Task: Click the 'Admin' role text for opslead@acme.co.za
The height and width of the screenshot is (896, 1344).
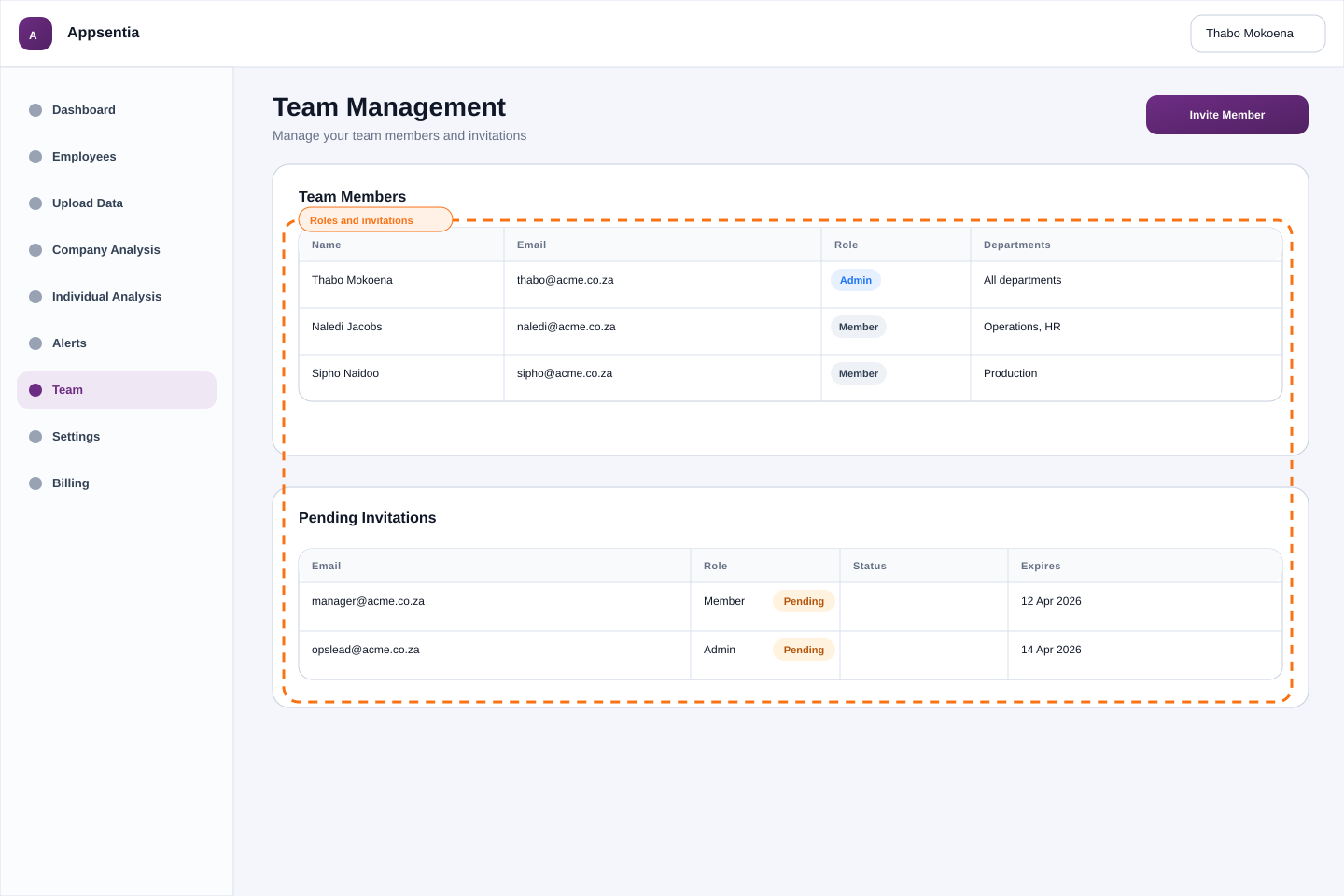Action: coord(720,650)
